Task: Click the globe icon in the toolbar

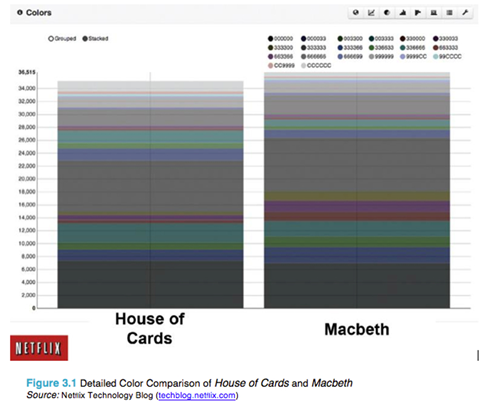Action: [x=356, y=13]
